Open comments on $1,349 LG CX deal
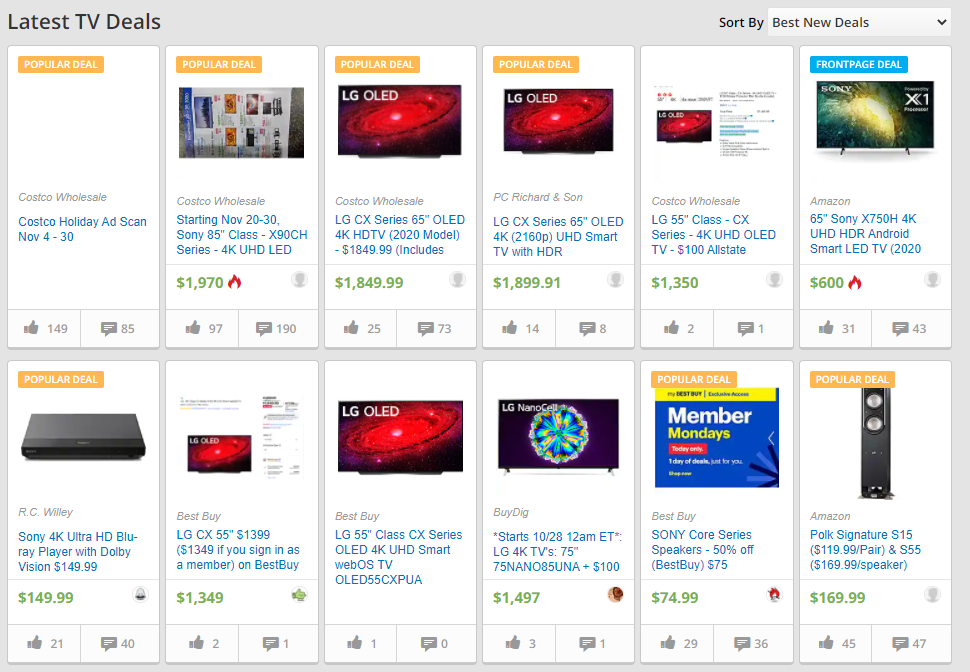The height and width of the screenshot is (672, 970). coord(278,644)
